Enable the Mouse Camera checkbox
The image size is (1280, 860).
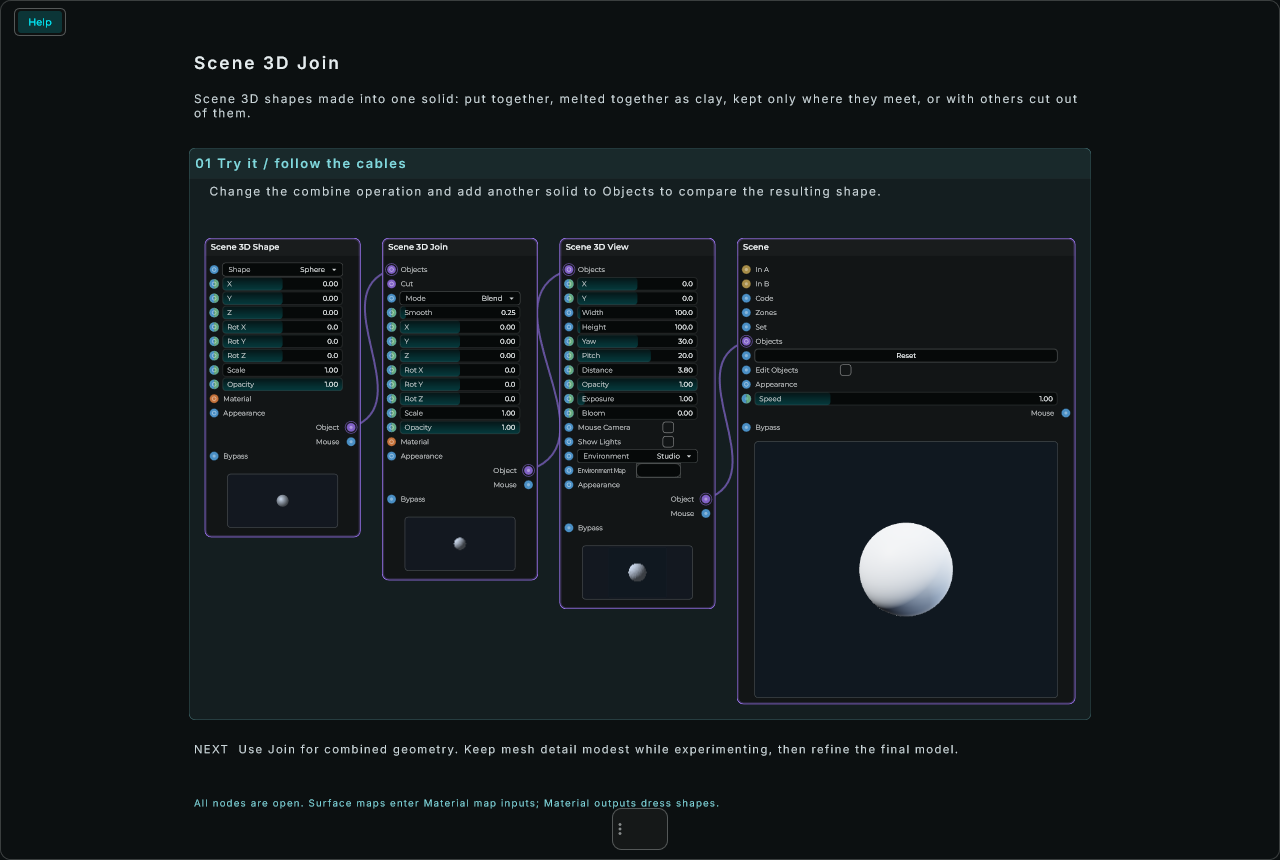tap(668, 427)
